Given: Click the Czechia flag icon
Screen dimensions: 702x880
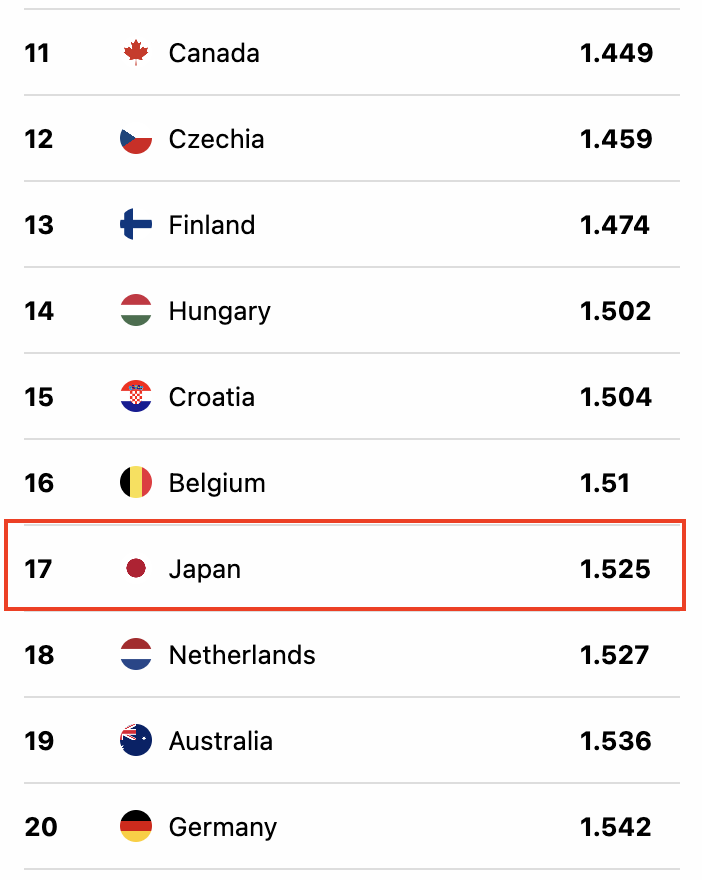Looking at the screenshot, I should tap(136, 139).
